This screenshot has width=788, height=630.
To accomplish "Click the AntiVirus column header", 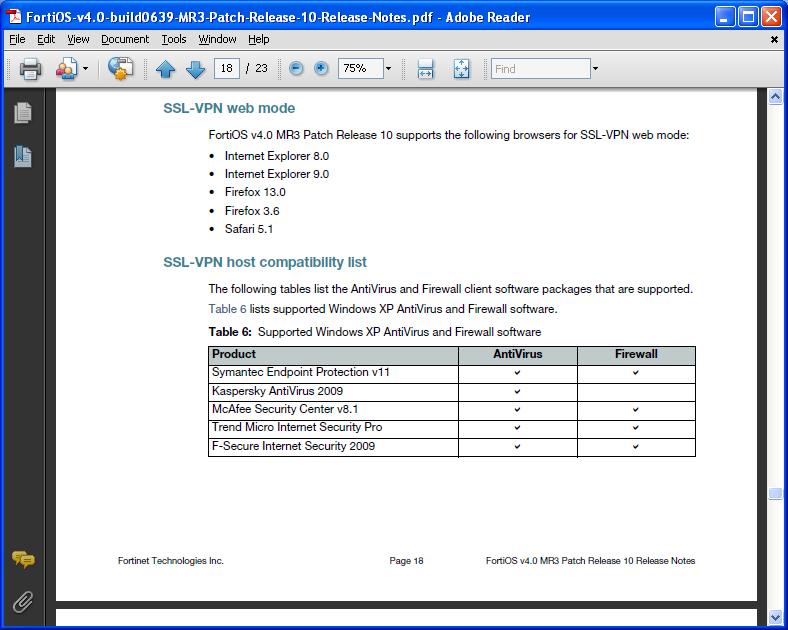I will [x=518, y=354].
